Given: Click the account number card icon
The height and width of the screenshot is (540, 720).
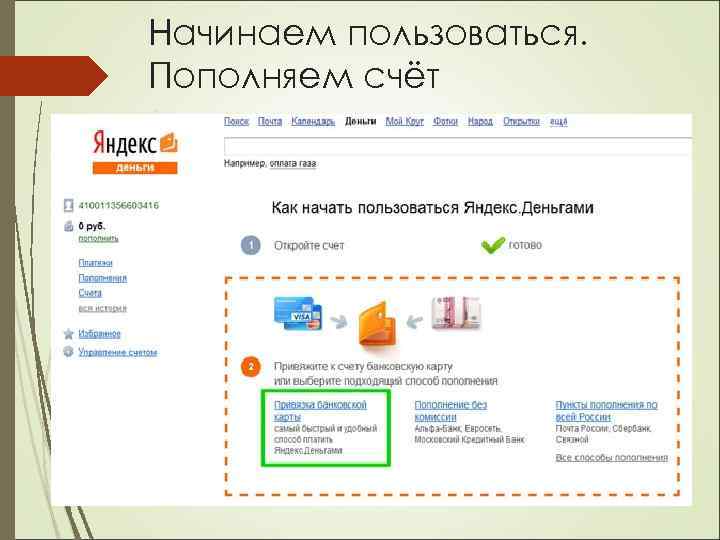Looking at the screenshot, I should (68, 205).
